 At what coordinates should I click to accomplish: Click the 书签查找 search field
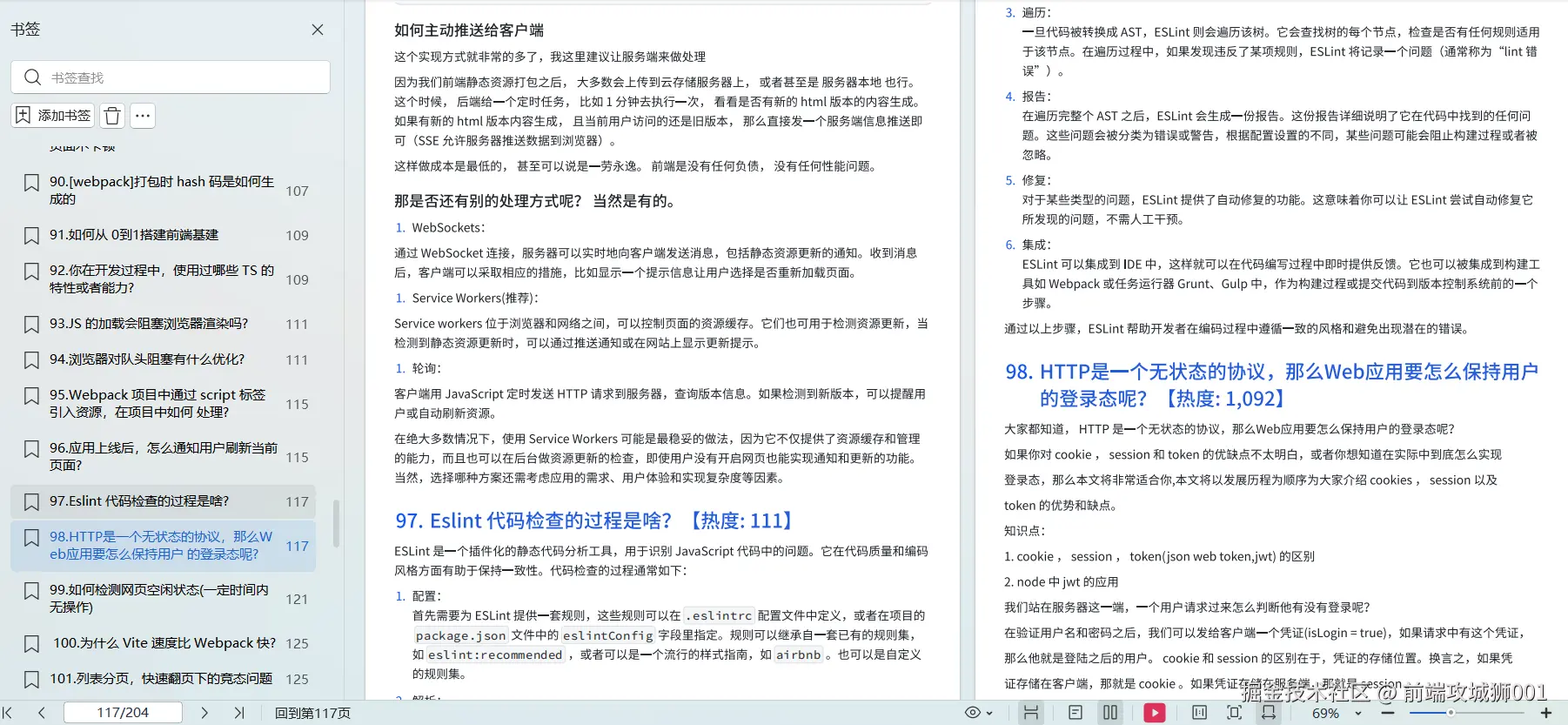point(171,77)
